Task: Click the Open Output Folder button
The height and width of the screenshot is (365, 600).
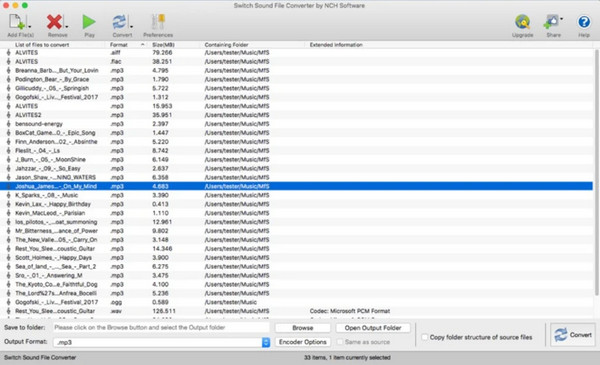Action: [x=373, y=328]
